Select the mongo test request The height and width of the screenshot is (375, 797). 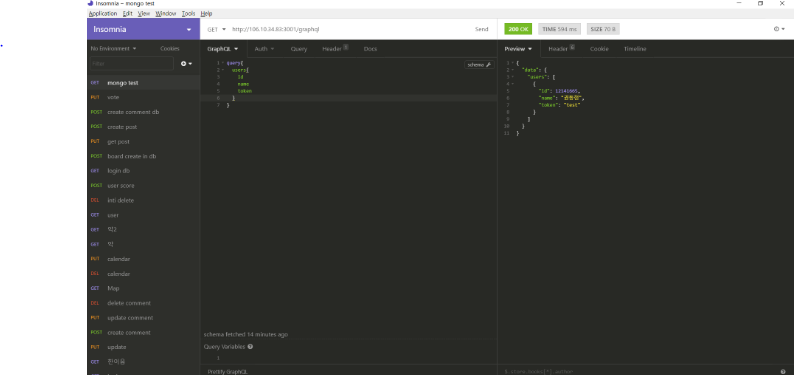[143, 83]
